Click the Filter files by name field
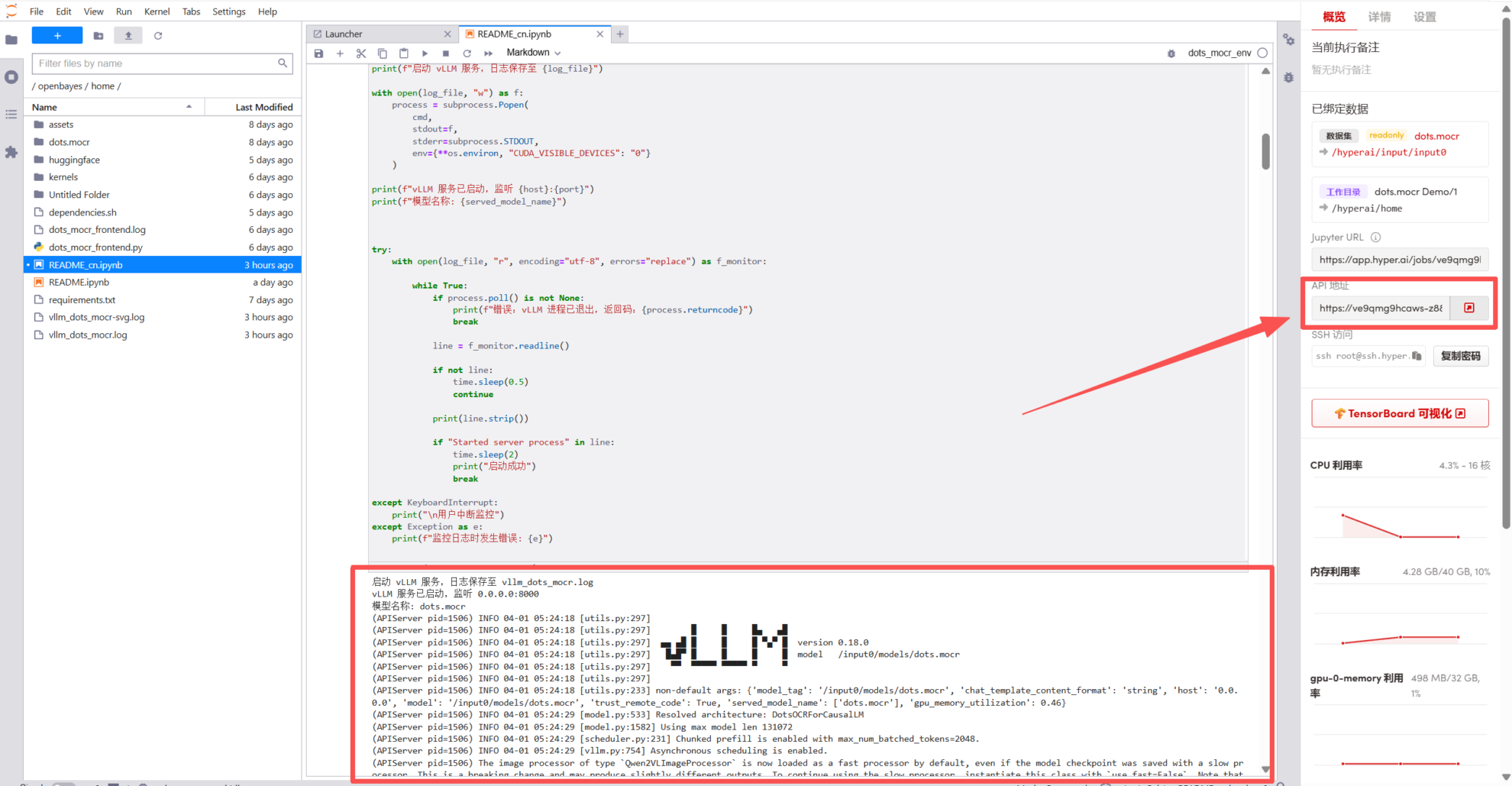The width and height of the screenshot is (1512, 786). pos(156,63)
